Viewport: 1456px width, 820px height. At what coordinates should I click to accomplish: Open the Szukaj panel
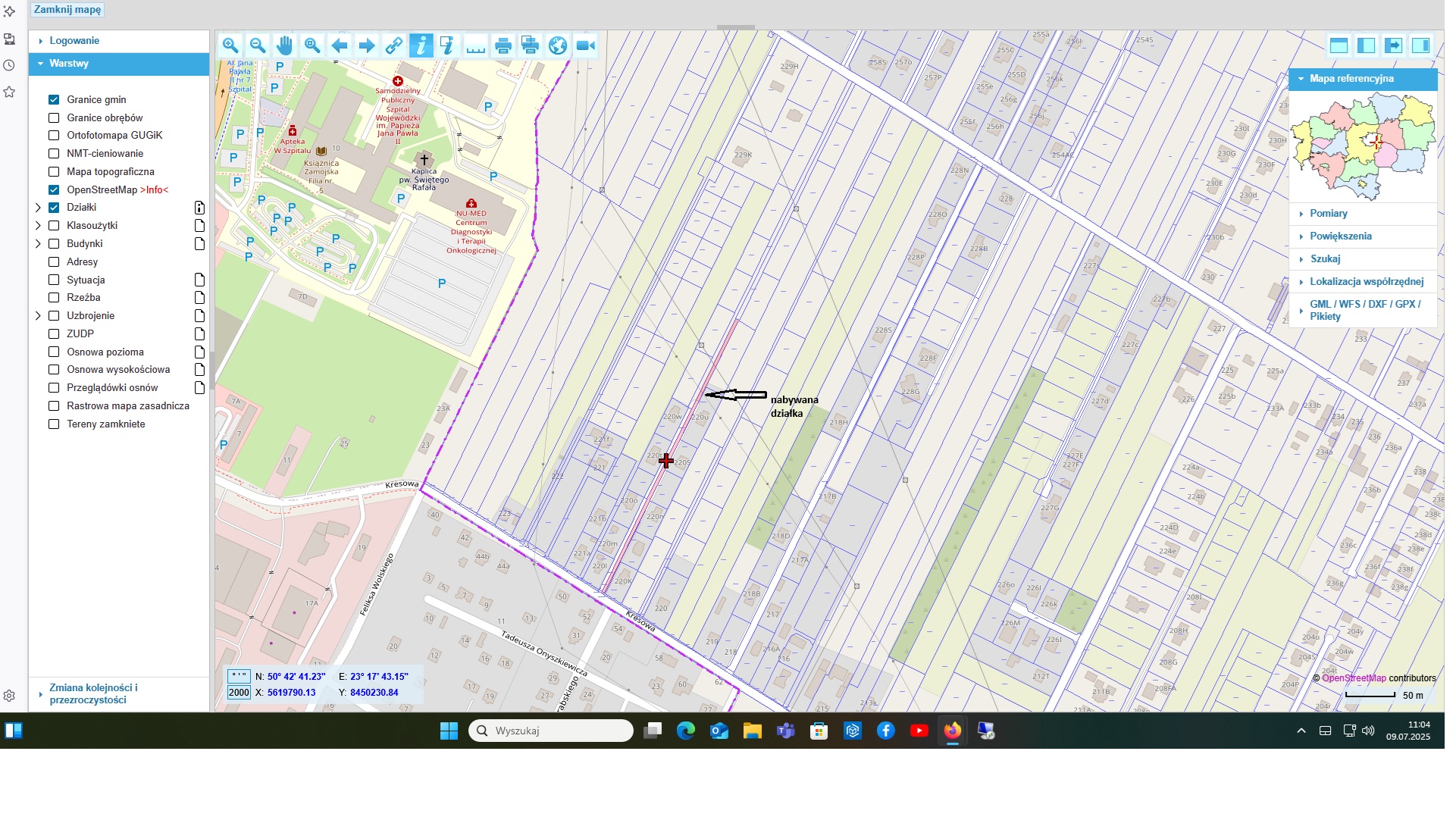(1325, 259)
